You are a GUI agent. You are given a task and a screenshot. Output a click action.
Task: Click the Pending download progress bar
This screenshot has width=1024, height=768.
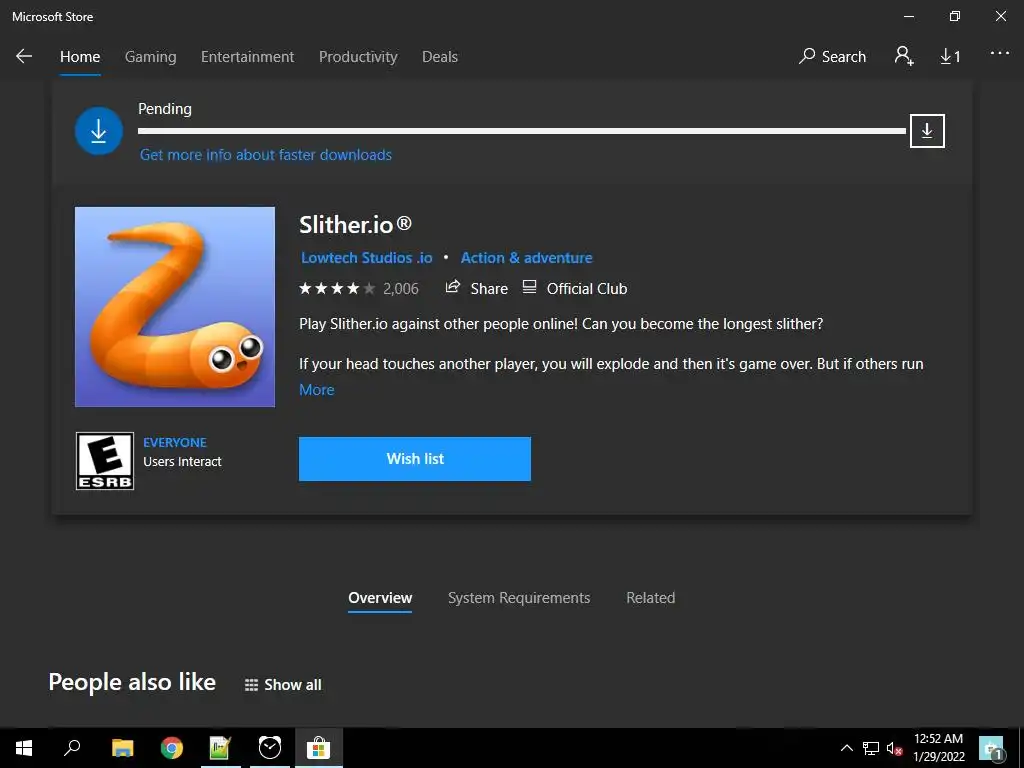click(521, 131)
